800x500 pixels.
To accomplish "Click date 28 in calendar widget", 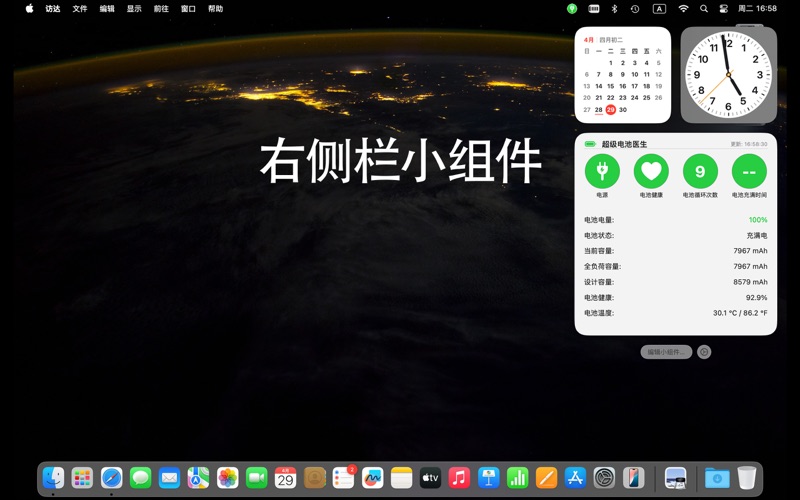I will coord(598,110).
